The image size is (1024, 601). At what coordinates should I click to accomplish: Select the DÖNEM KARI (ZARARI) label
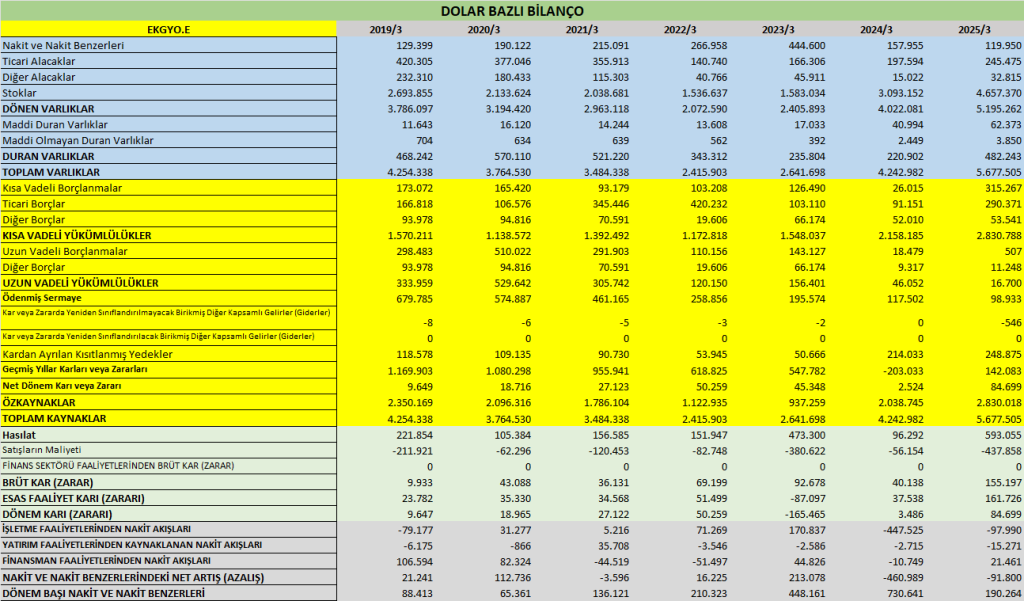(57, 514)
